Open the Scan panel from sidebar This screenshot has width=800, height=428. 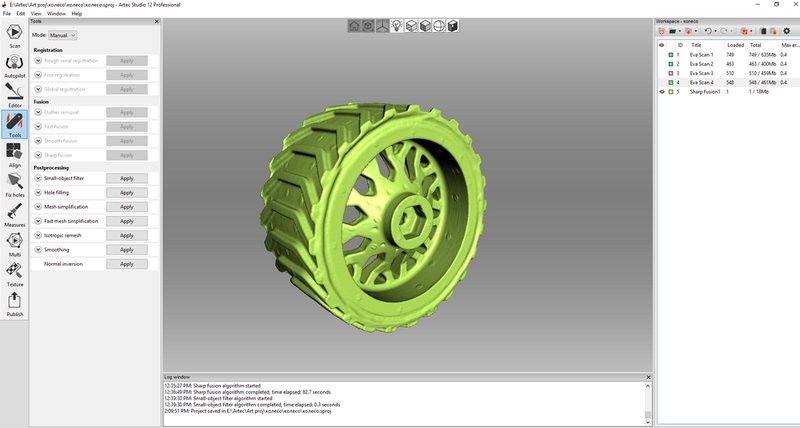[14, 34]
